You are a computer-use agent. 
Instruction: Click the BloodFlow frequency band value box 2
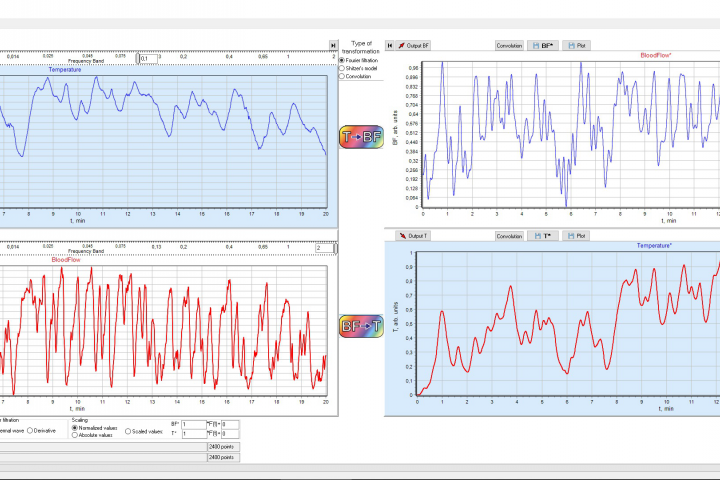click(324, 248)
